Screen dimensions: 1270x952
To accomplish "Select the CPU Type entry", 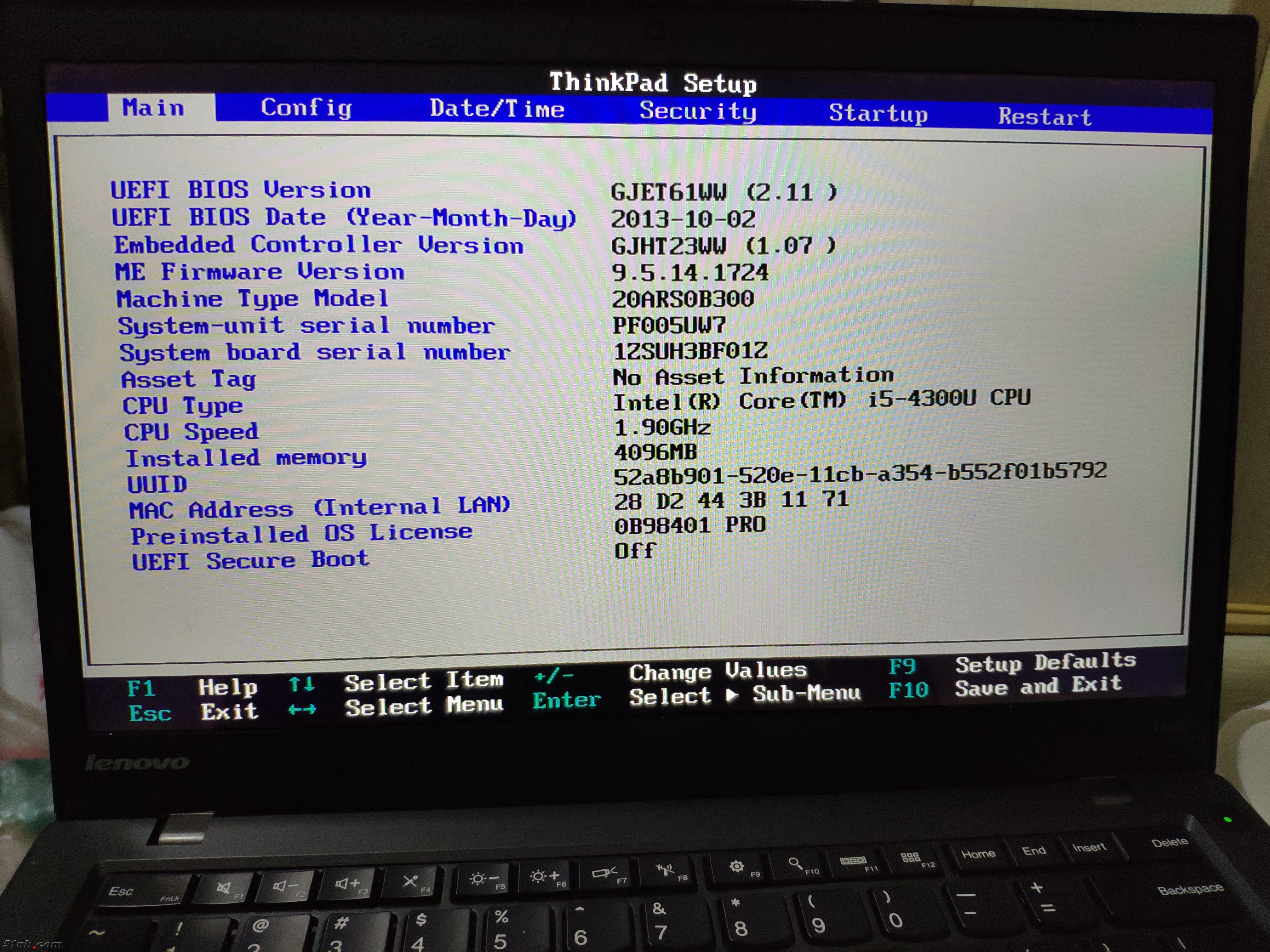I will click(x=183, y=406).
